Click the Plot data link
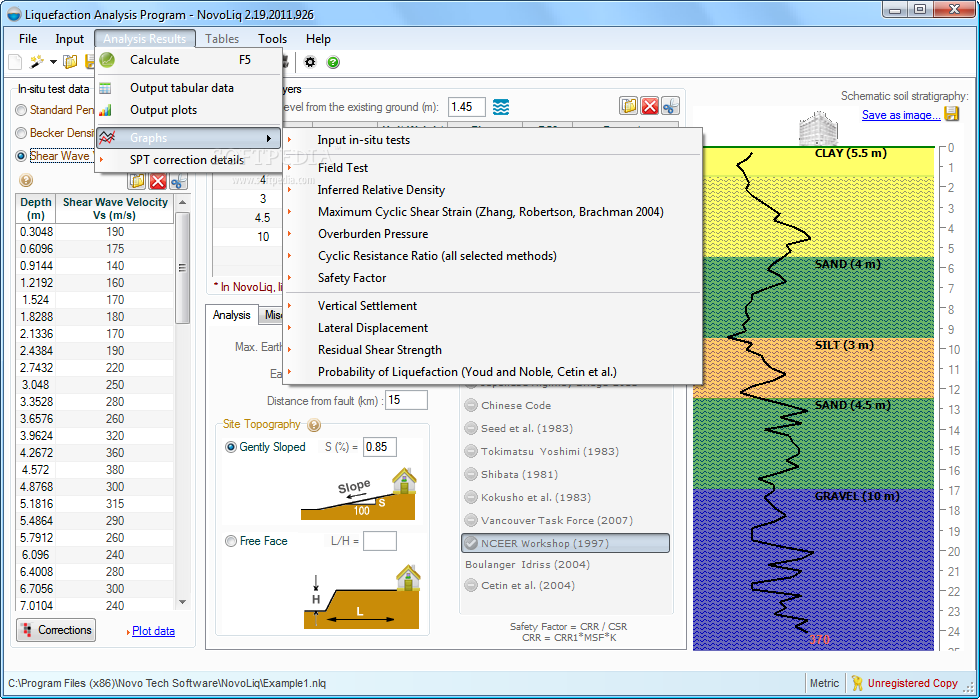Screen dimensions: 980x699 tap(153, 631)
